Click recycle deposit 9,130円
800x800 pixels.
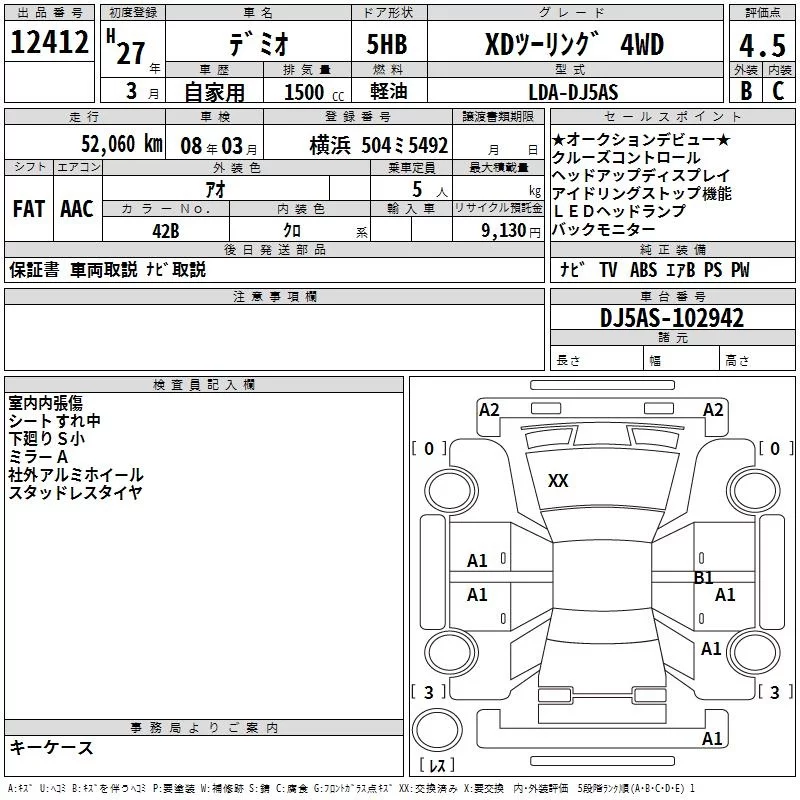(x=511, y=231)
